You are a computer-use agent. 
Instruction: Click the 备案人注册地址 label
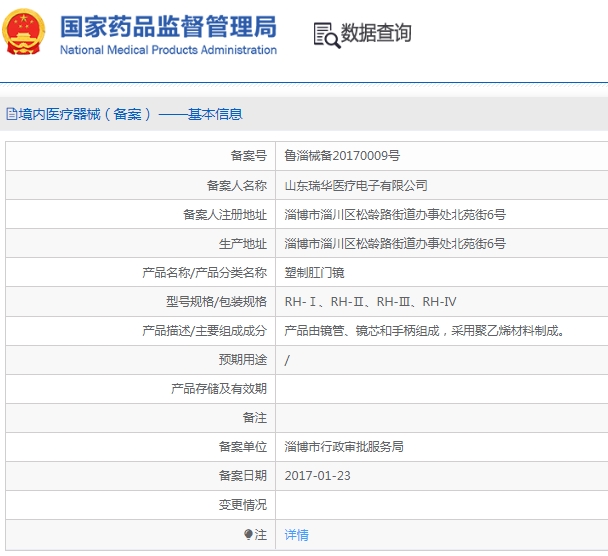pyautogui.click(x=225, y=214)
